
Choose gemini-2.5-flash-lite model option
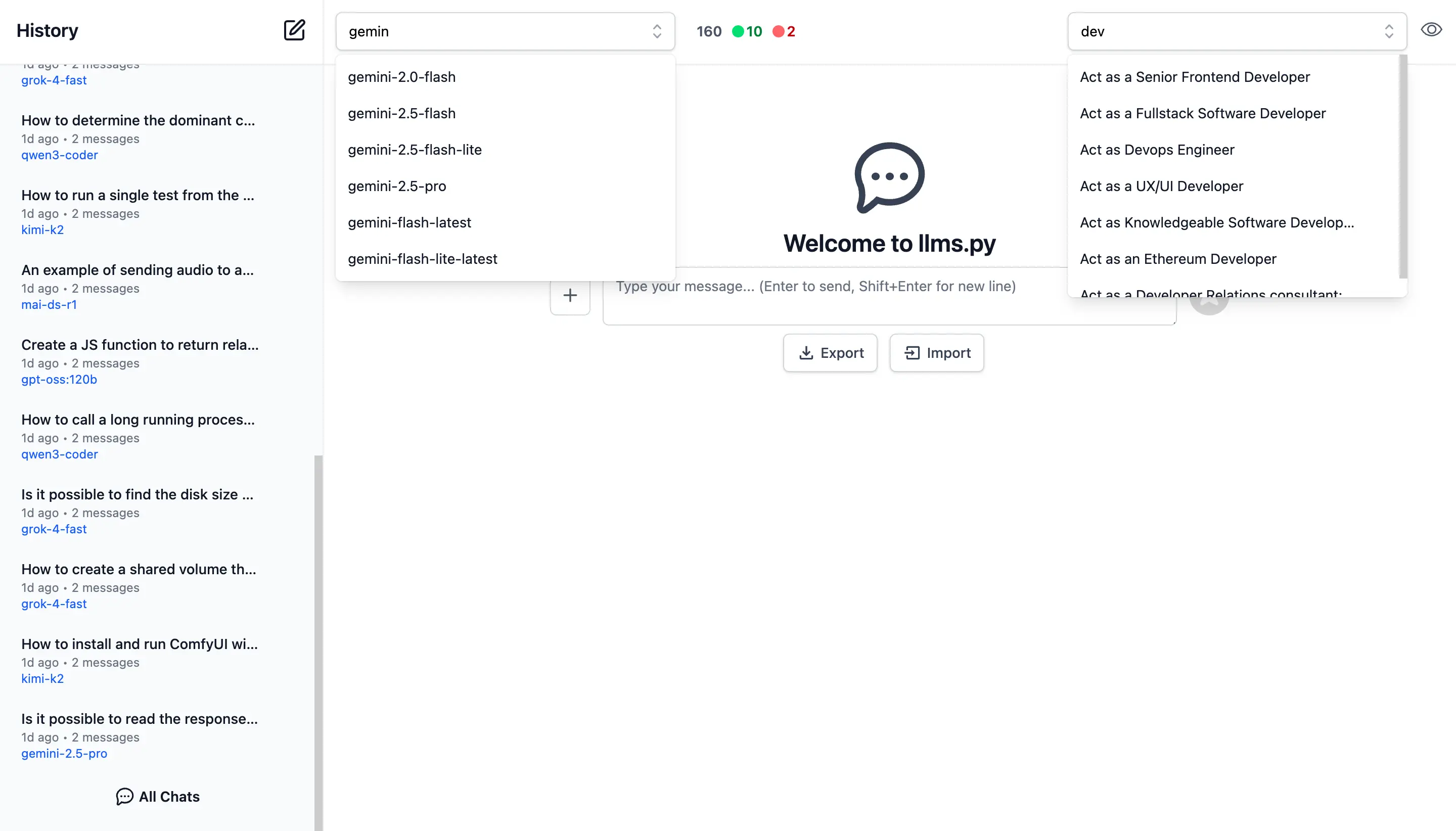click(505, 150)
